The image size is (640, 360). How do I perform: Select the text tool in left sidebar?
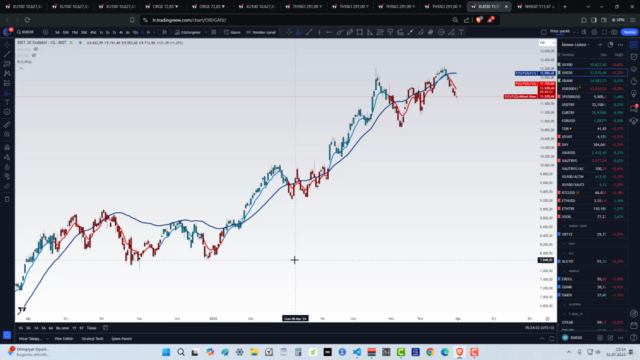[7, 102]
